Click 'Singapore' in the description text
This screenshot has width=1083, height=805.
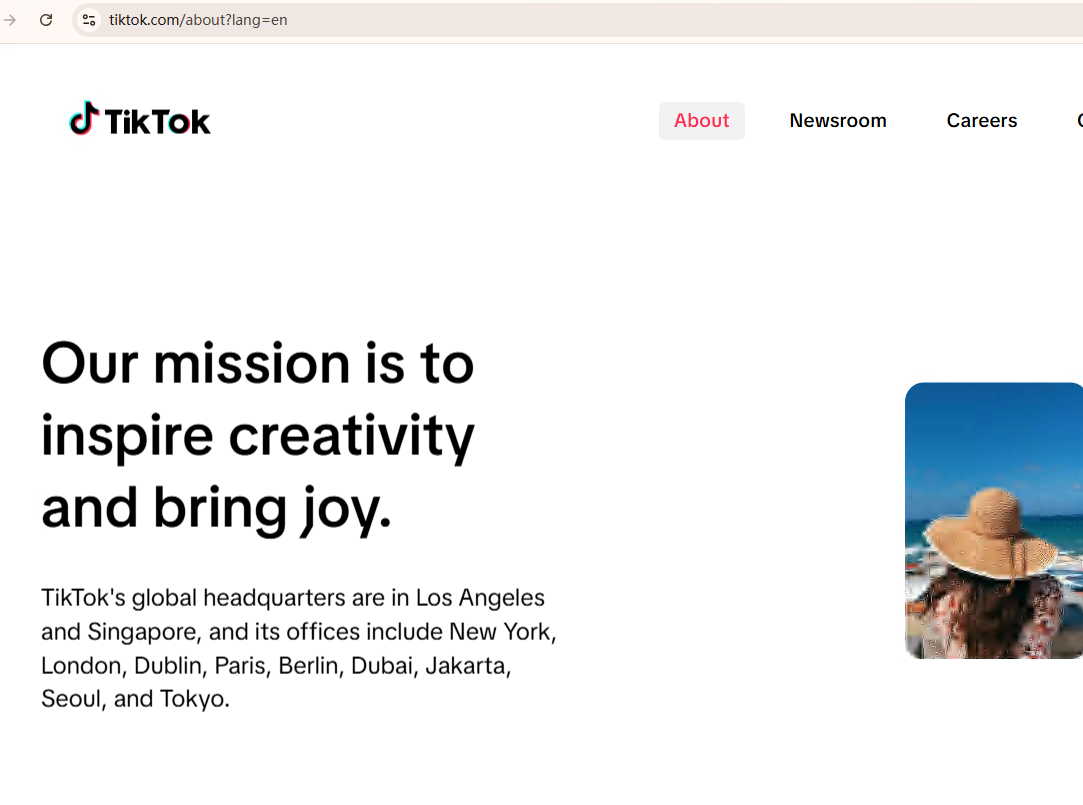click(144, 632)
